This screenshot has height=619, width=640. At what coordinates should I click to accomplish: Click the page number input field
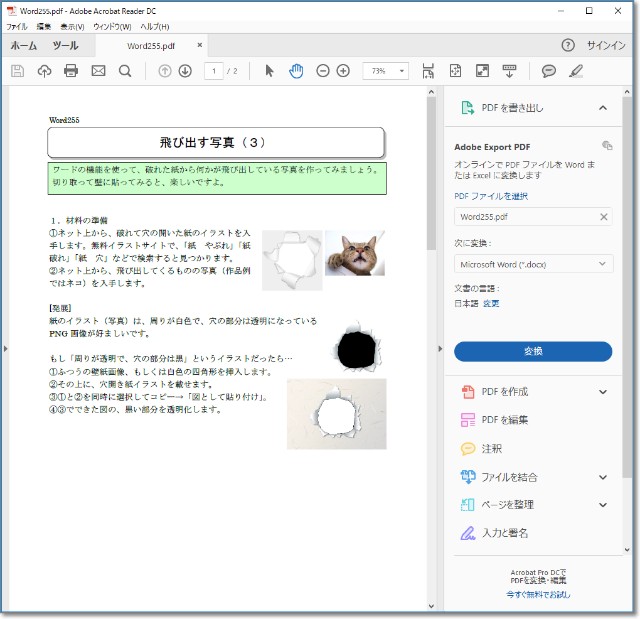click(x=214, y=71)
